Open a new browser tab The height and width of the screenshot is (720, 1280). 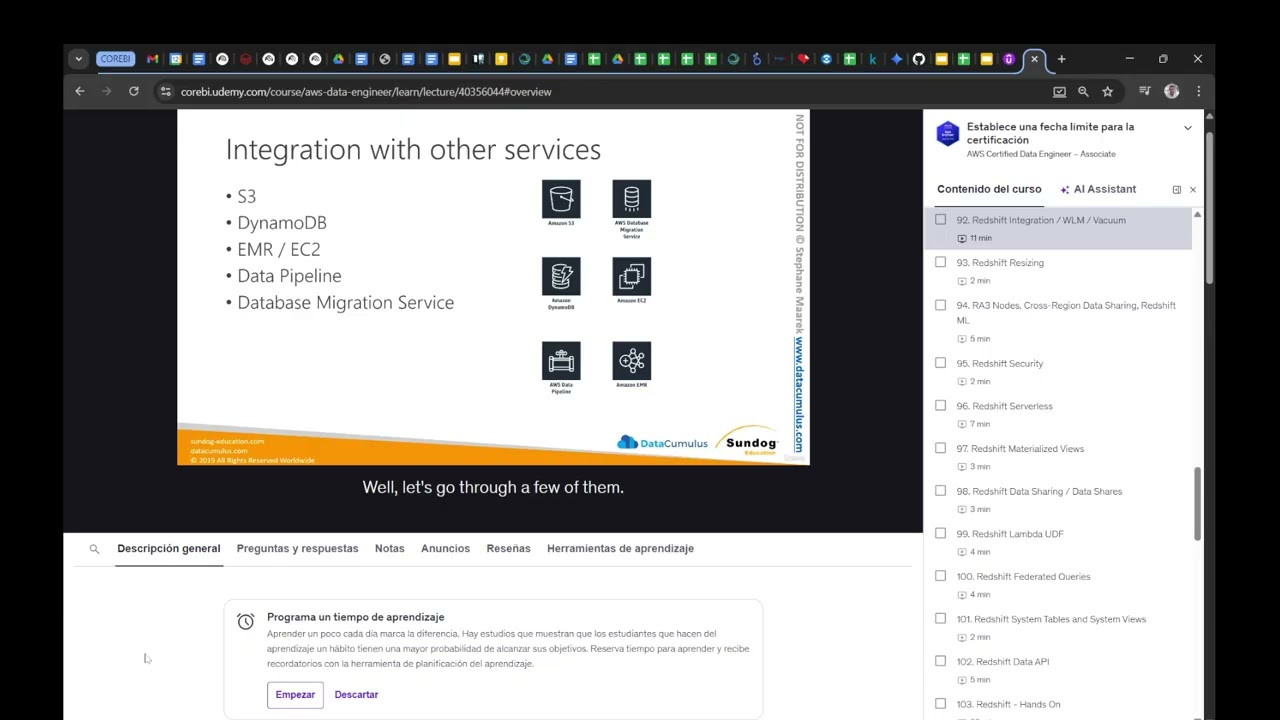(1061, 59)
